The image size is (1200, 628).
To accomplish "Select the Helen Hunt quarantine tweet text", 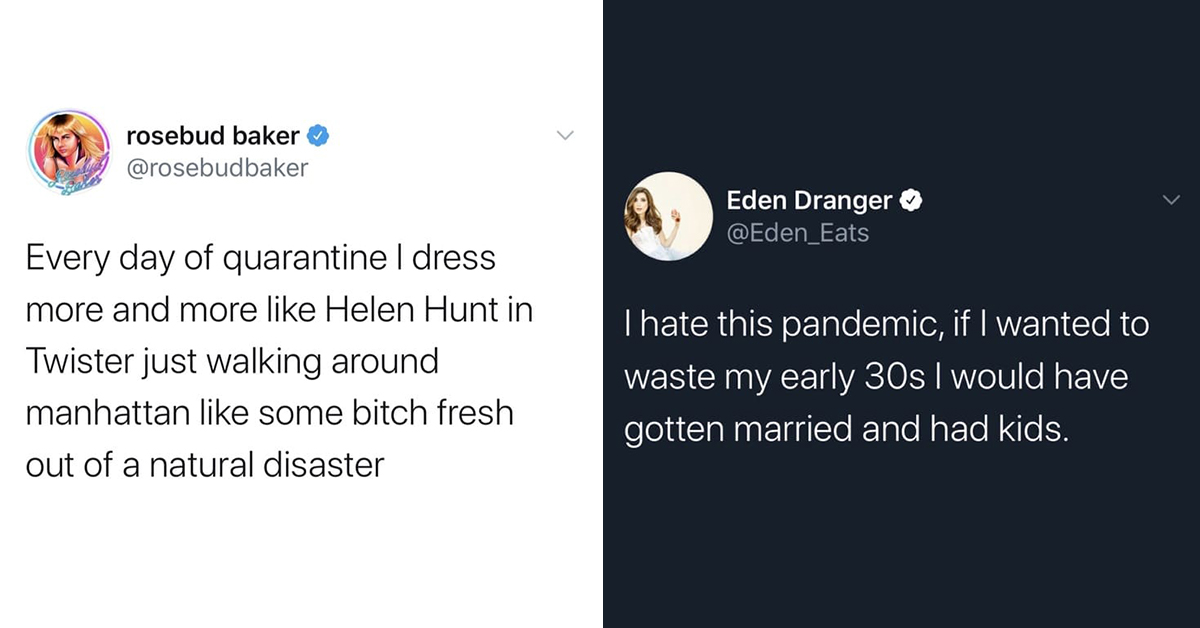I will point(279,361).
